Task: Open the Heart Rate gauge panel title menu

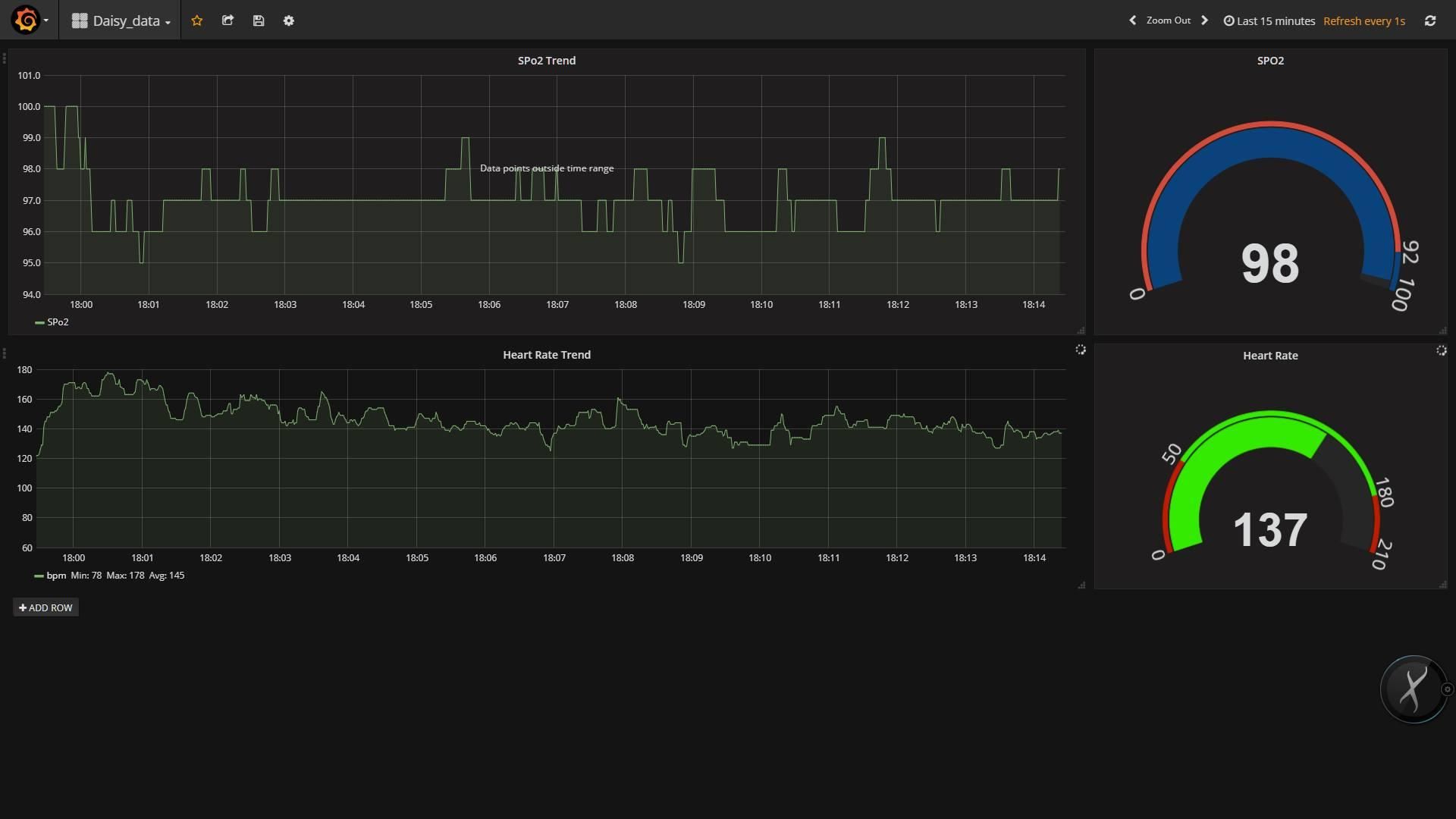Action: (1270, 356)
